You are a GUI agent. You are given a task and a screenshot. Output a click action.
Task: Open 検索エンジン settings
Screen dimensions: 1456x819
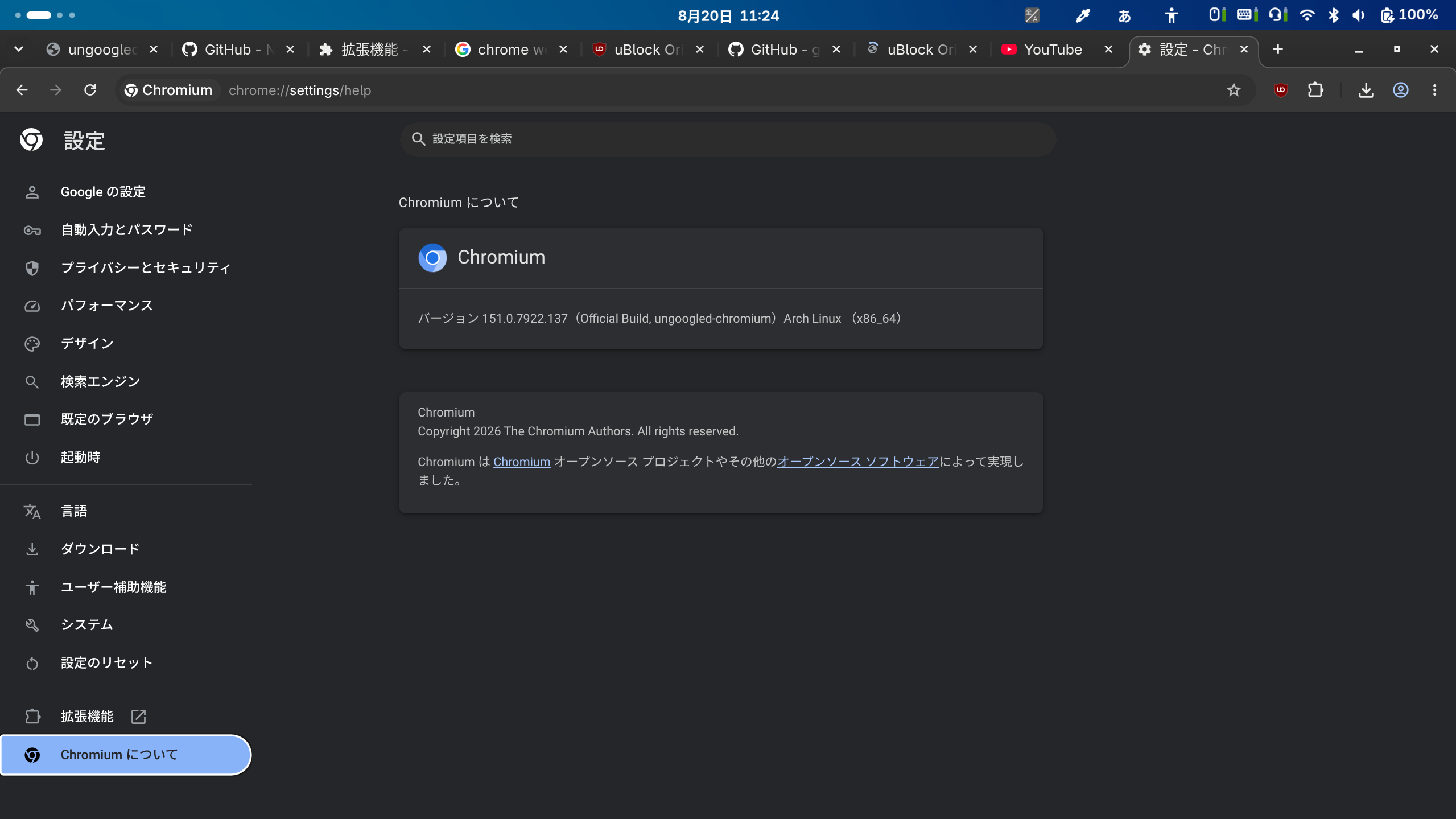[x=126, y=381]
